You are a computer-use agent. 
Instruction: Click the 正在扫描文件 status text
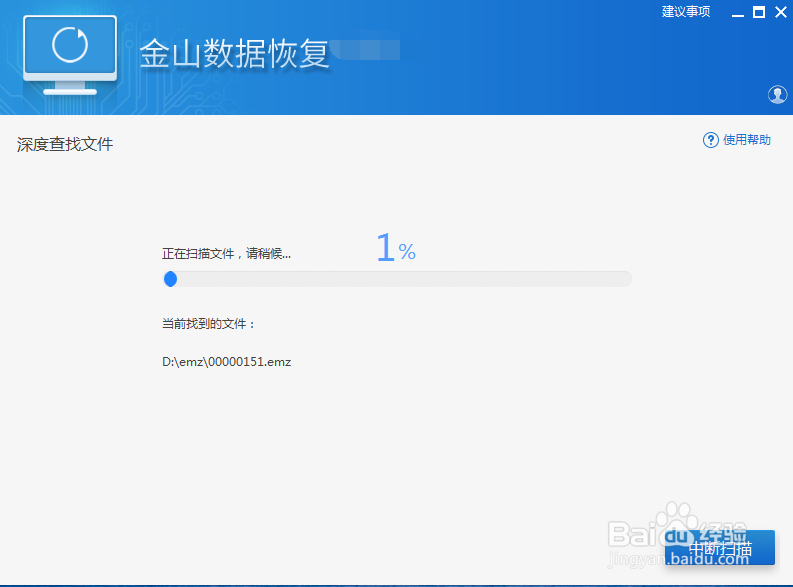point(226,254)
